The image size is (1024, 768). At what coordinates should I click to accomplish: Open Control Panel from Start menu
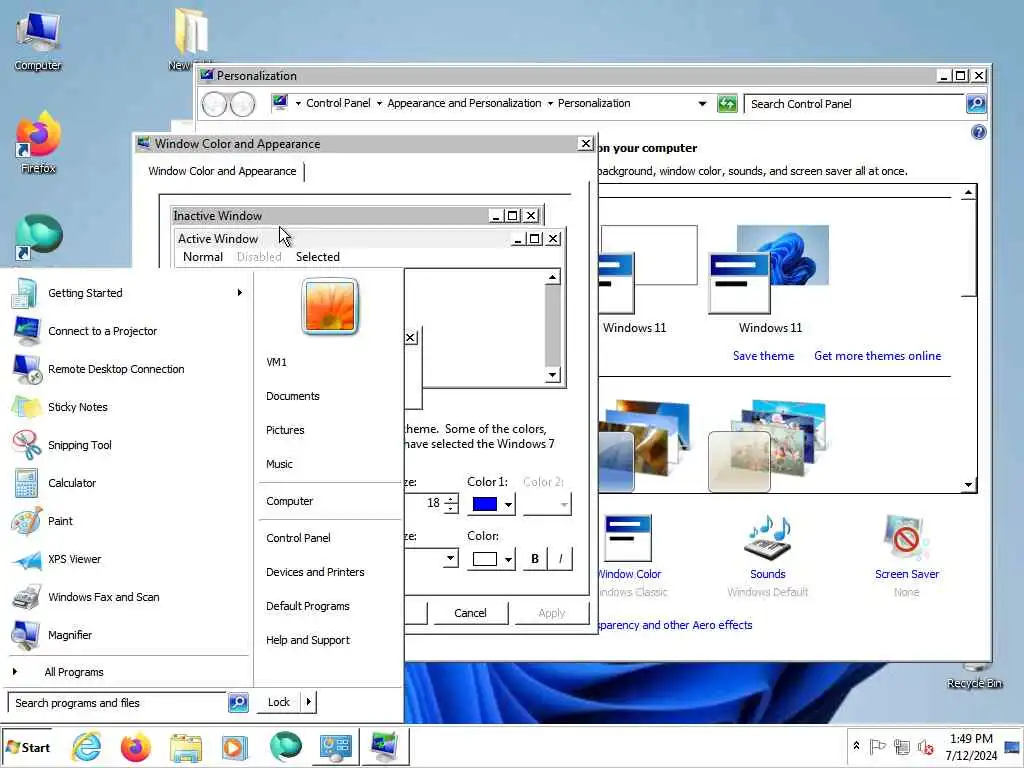[298, 538]
